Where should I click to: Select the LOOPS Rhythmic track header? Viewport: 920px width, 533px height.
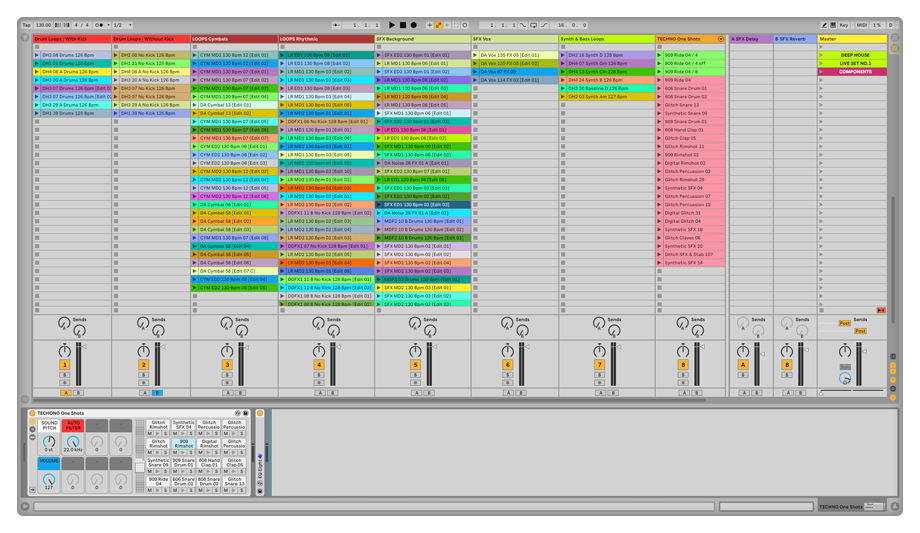tap(326, 39)
